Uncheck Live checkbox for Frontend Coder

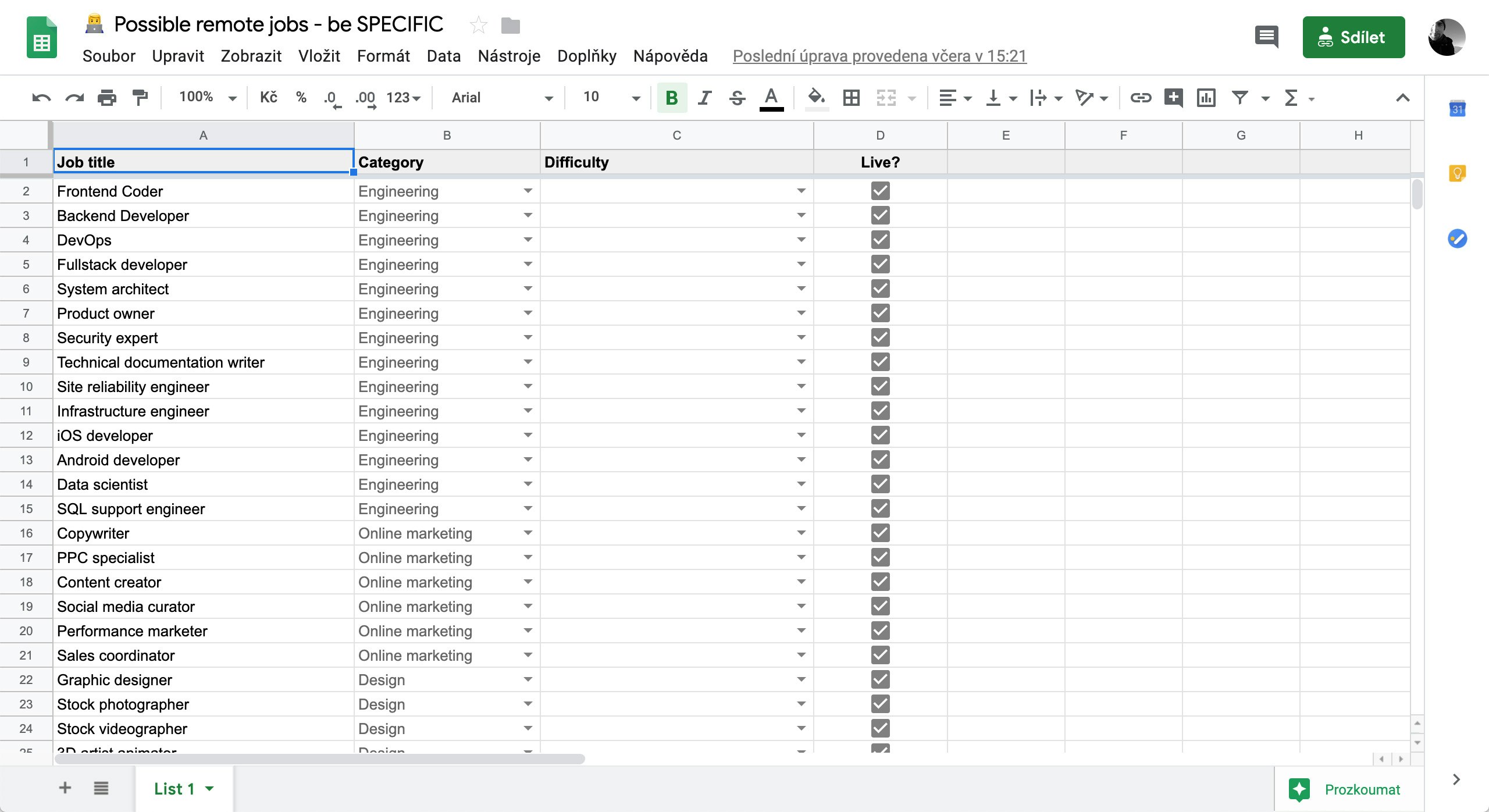(880, 191)
